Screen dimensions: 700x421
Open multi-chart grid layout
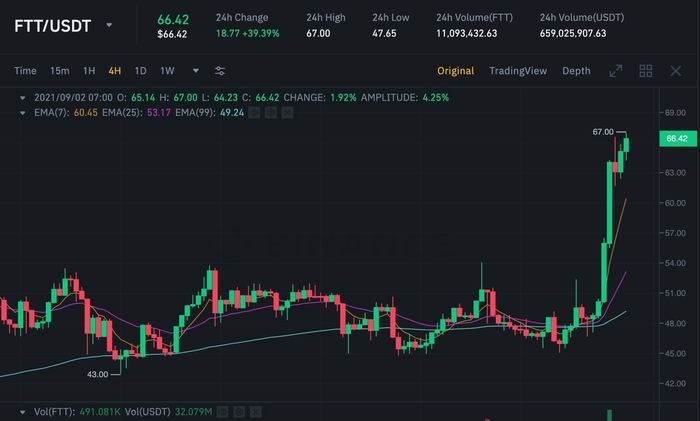pyautogui.click(x=646, y=71)
